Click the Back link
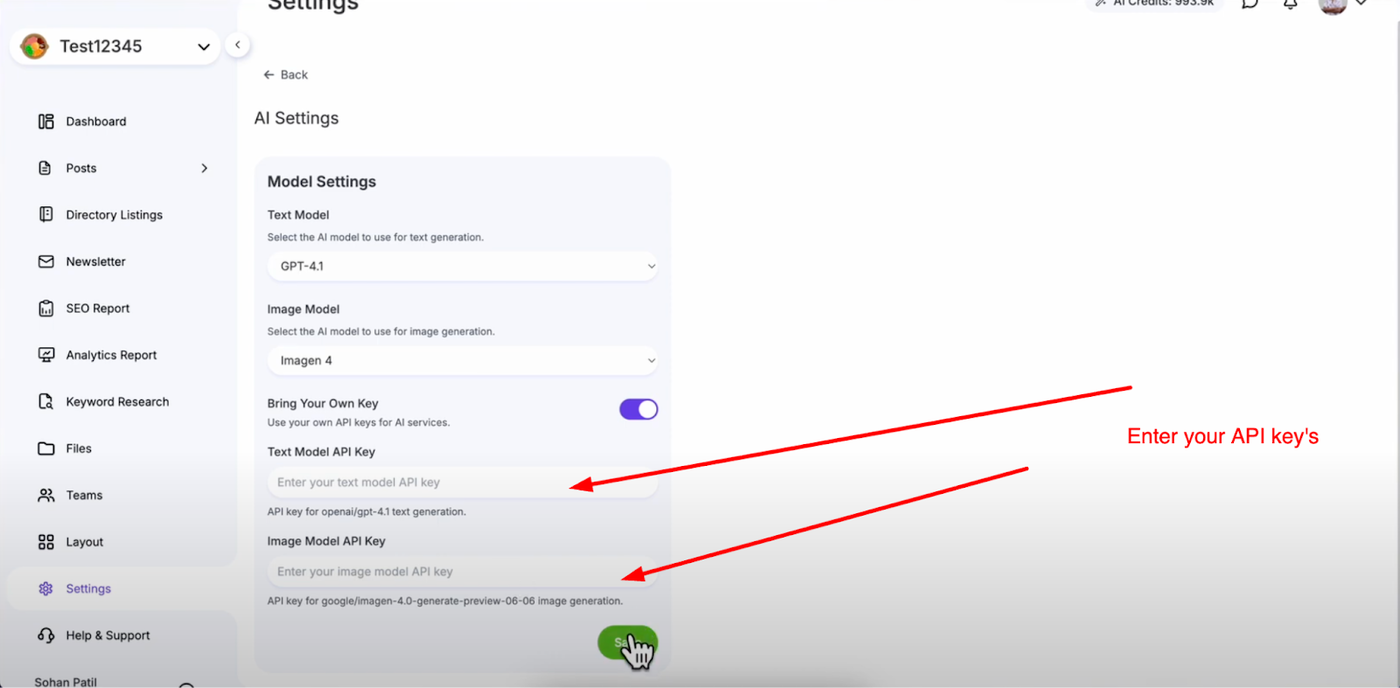 285,75
